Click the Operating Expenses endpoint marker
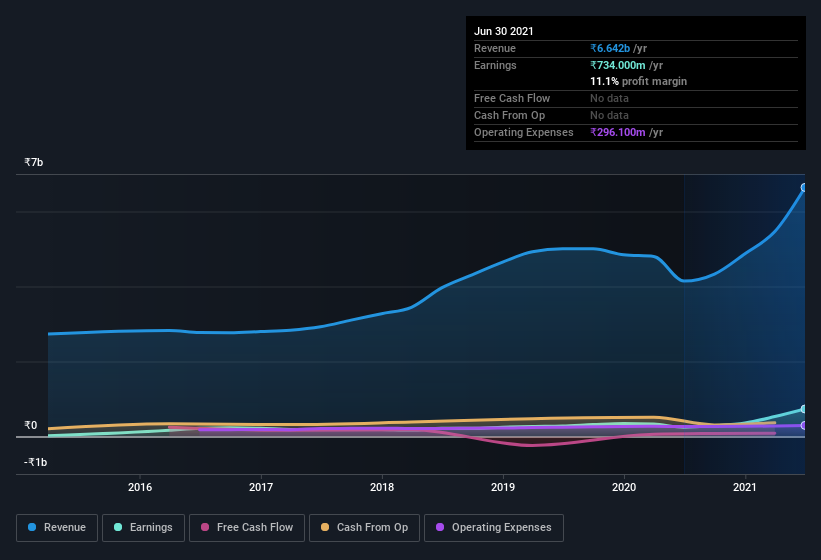Screen dimensions: 821x560 coord(804,425)
